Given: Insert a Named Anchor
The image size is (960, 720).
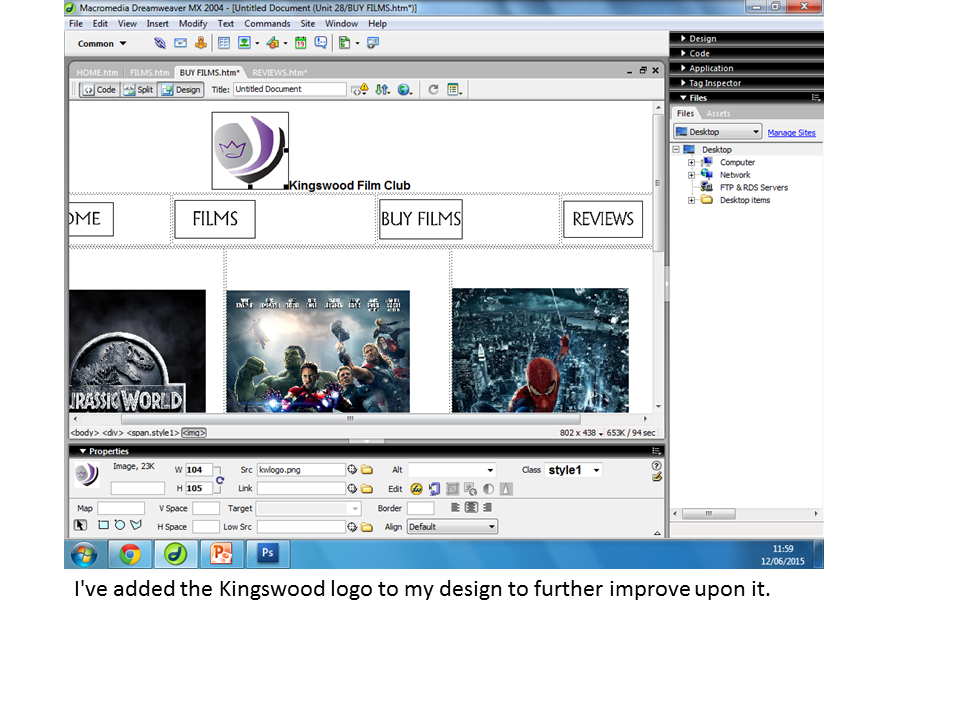Looking at the screenshot, I should click(200, 43).
